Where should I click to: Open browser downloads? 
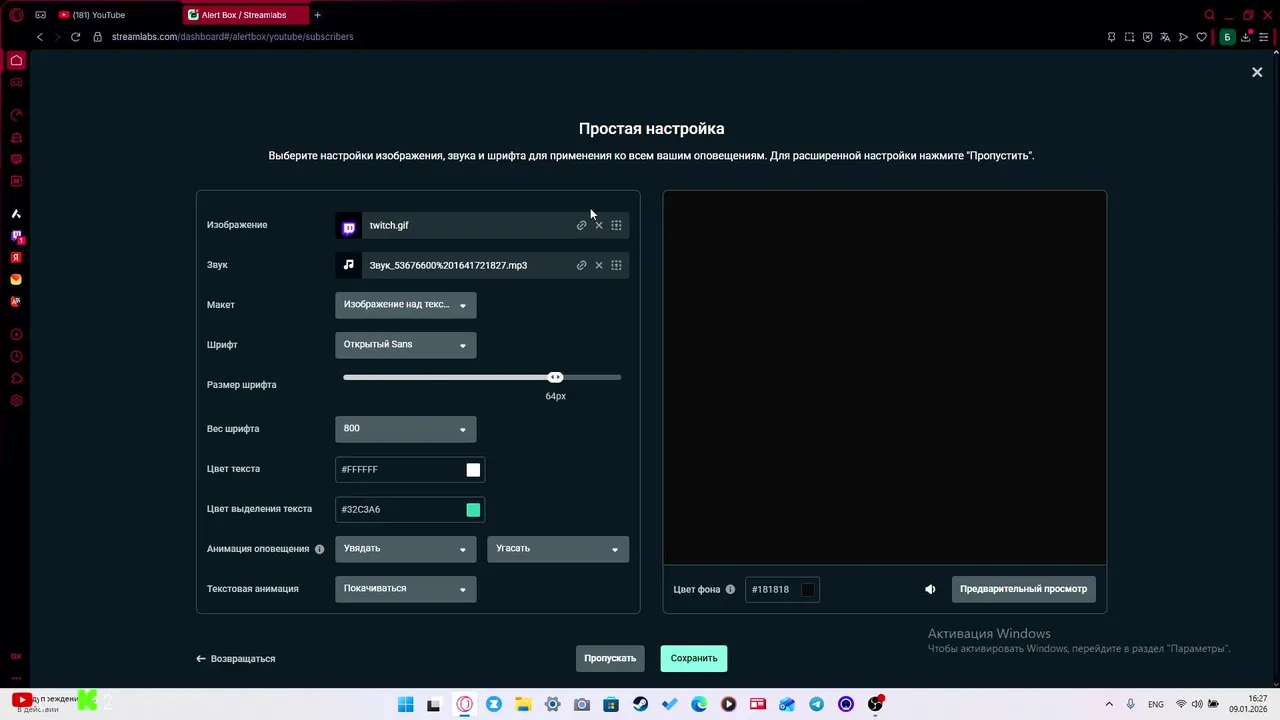coord(1245,37)
